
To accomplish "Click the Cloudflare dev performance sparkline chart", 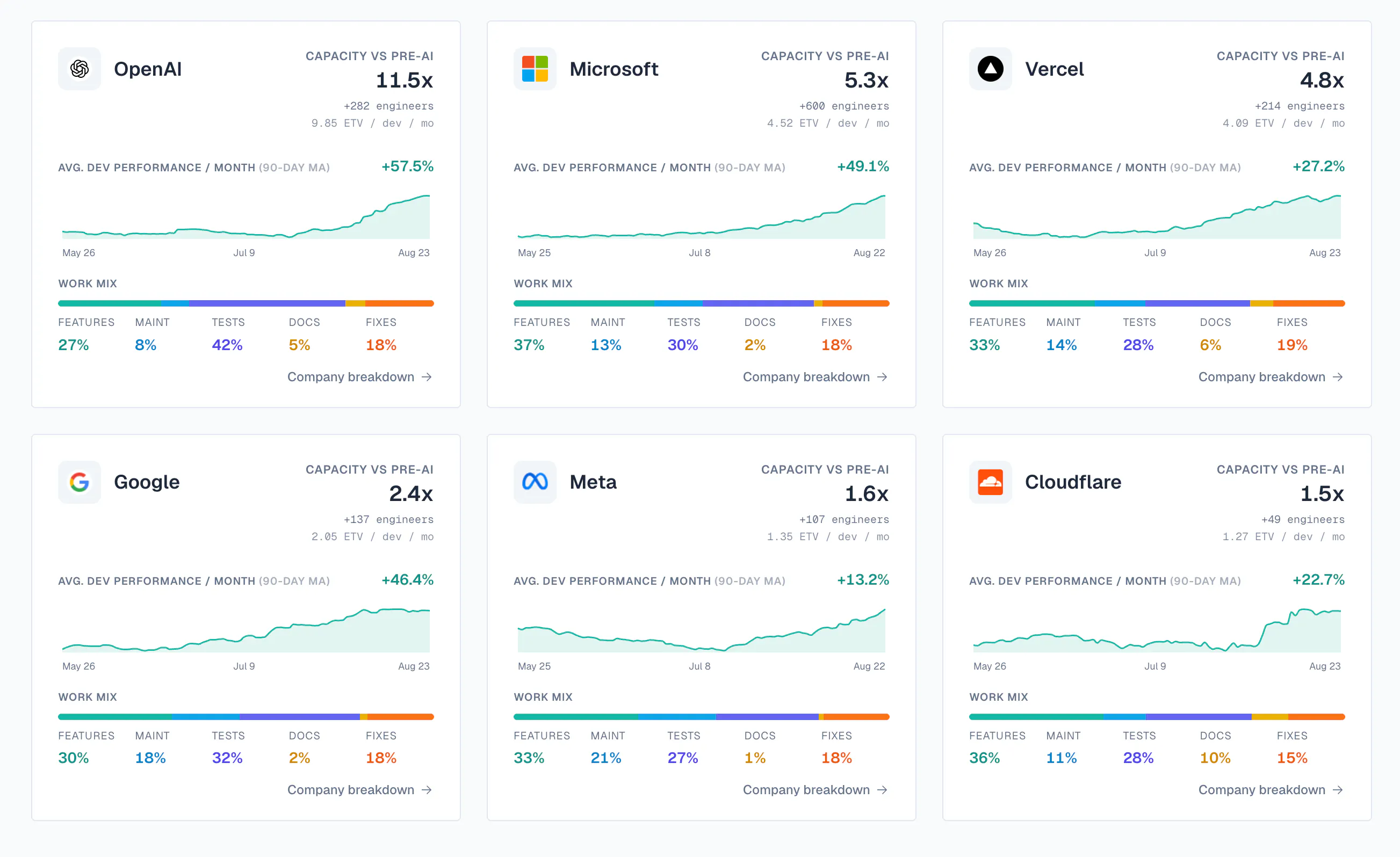I will (1157, 630).
